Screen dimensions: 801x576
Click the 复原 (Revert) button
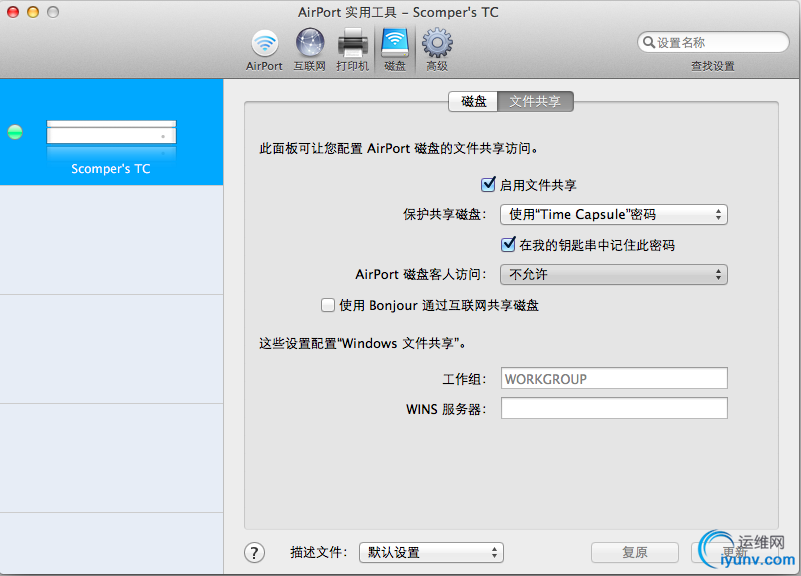coord(635,553)
